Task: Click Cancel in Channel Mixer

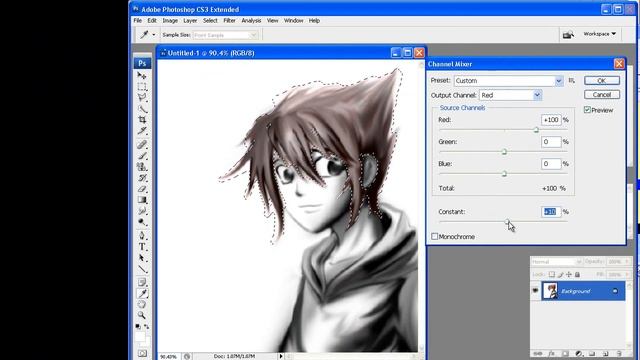Action: (602, 95)
